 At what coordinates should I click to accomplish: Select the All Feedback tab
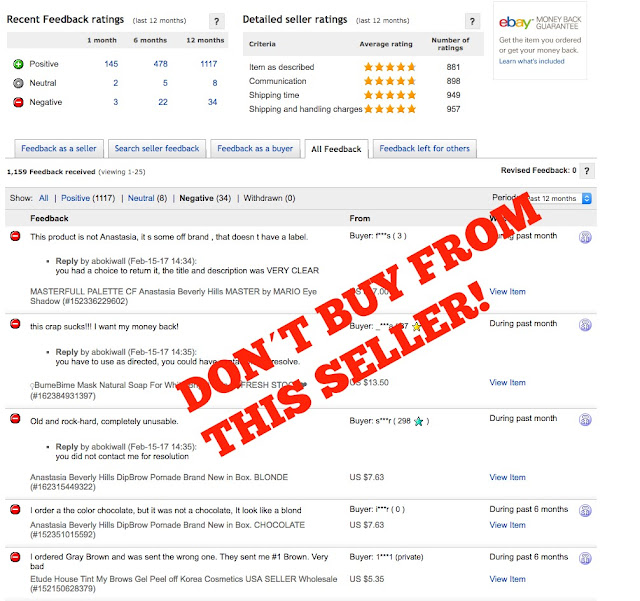coord(336,149)
